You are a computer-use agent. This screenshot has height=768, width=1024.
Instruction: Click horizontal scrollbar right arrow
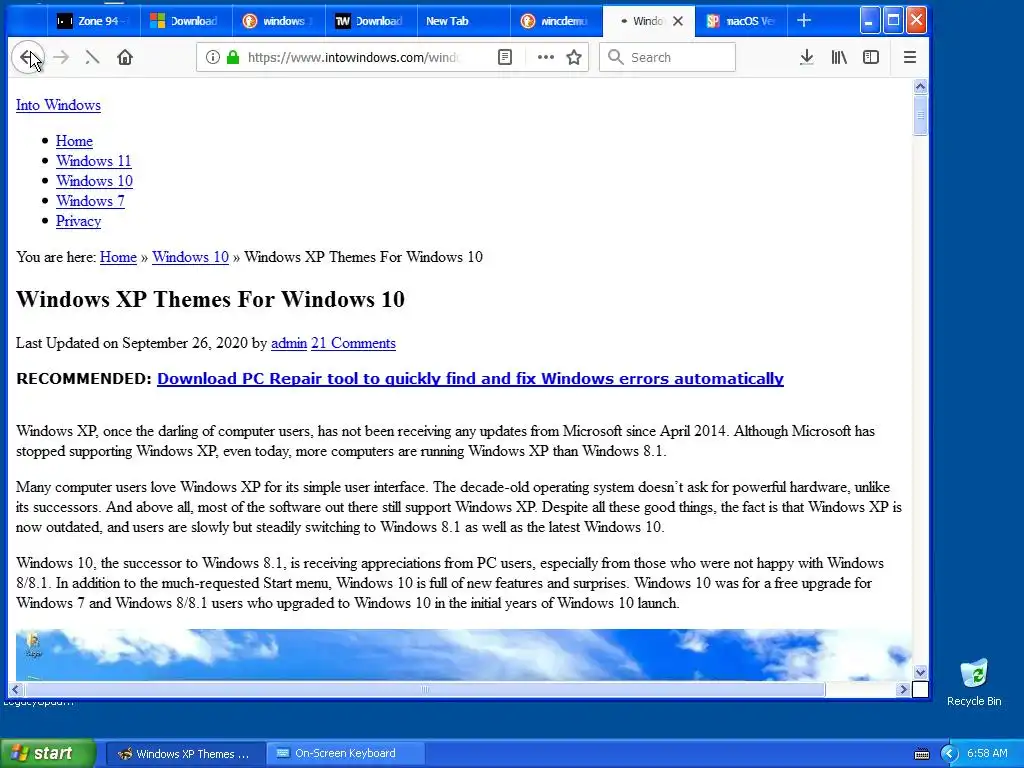(903, 689)
